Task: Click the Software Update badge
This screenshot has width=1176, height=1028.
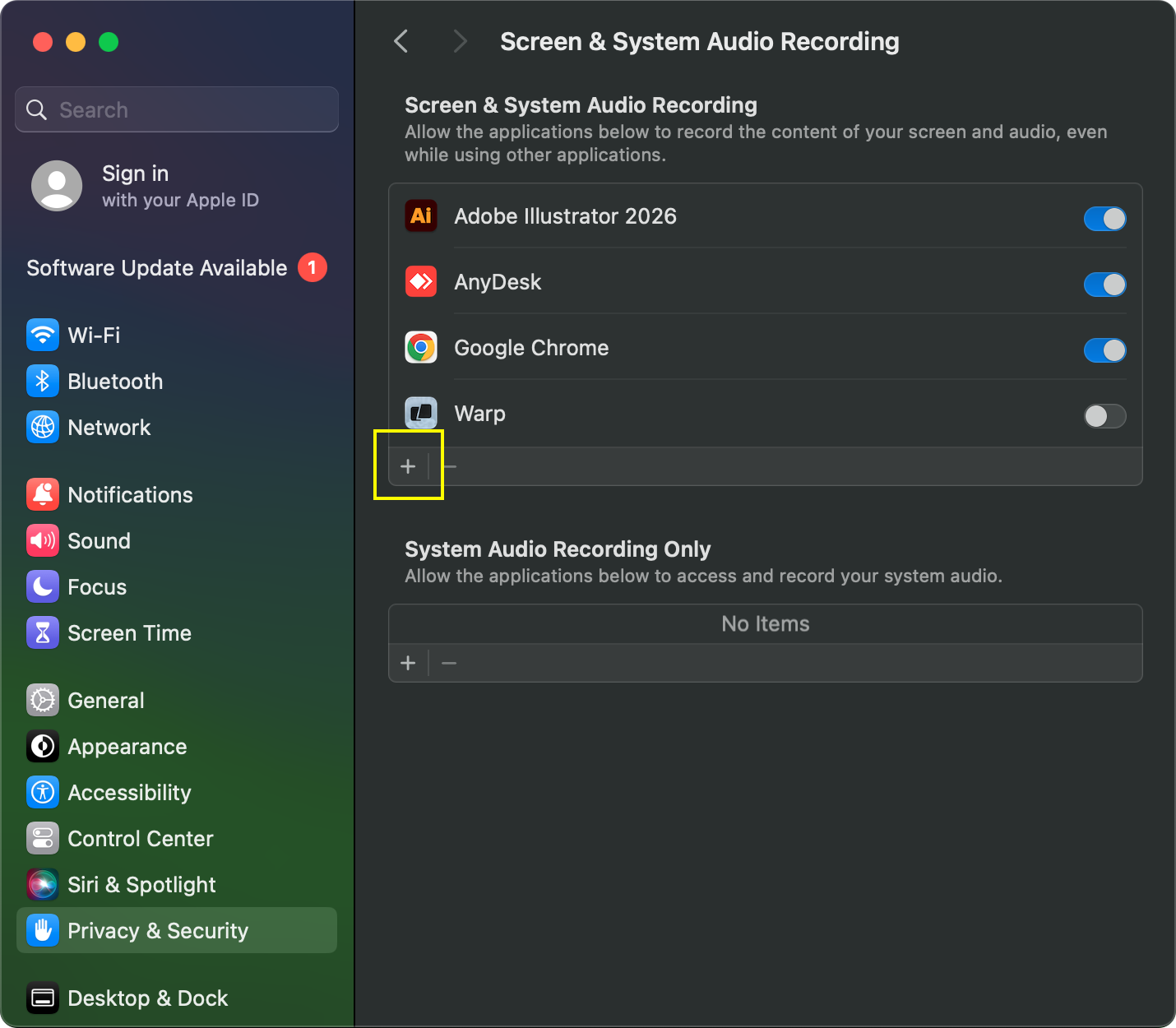Action: (313, 267)
